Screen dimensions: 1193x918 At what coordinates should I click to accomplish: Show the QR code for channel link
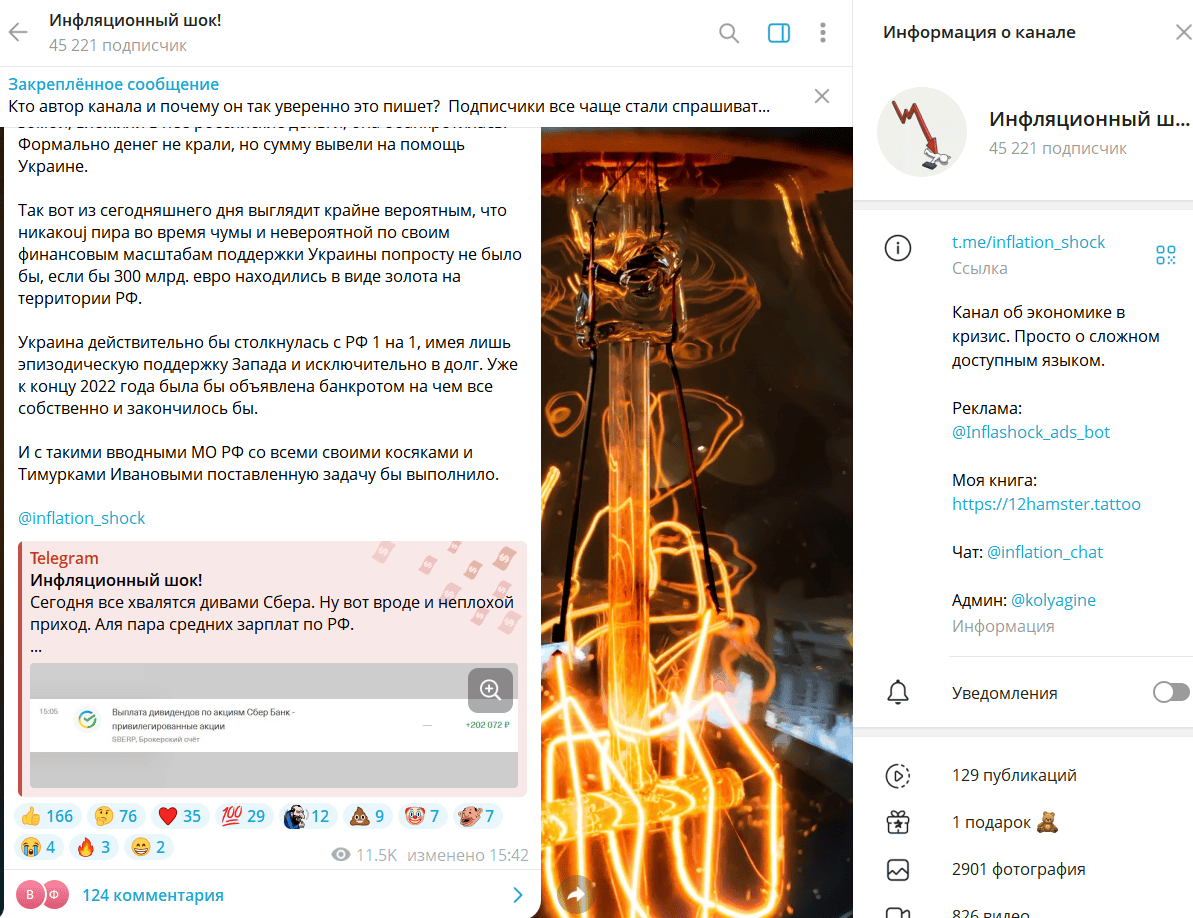(1165, 255)
